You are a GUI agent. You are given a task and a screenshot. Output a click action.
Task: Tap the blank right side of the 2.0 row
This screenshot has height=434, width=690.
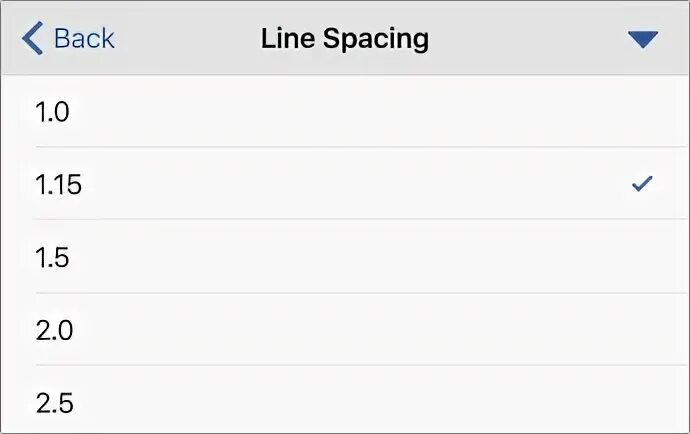pos(600,330)
